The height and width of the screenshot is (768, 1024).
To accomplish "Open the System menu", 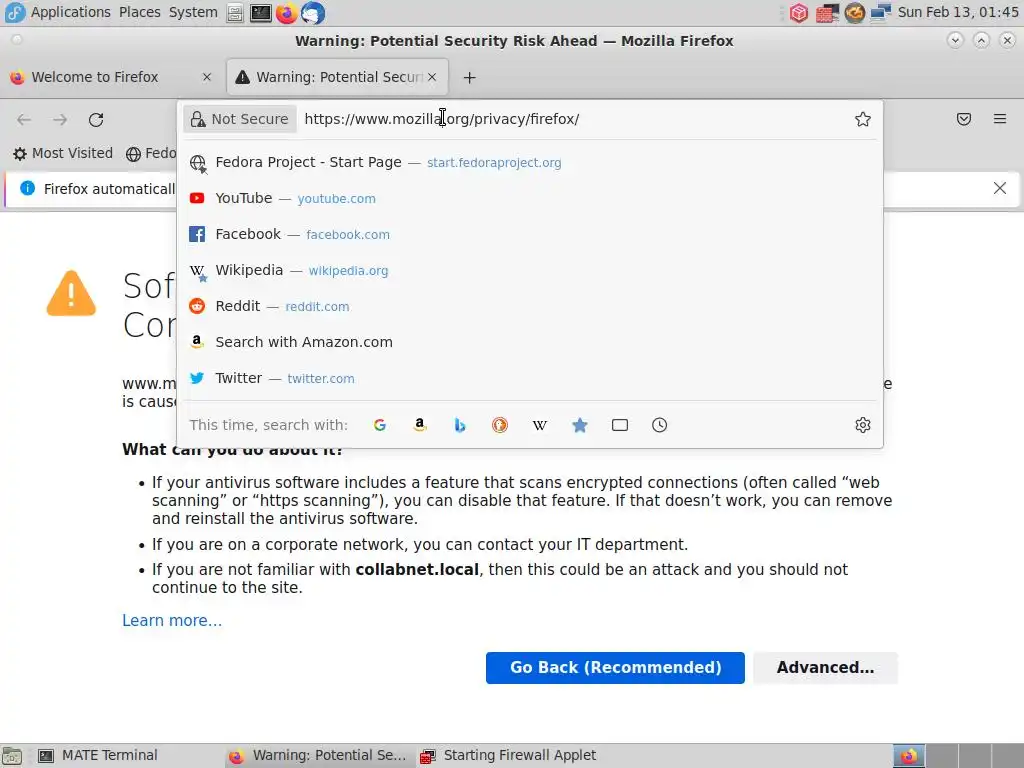I will pyautogui.click(x=193, y=12).
